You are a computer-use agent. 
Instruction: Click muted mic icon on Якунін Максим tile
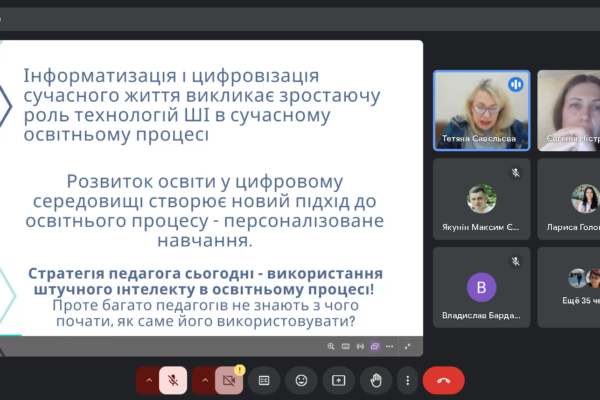pos(515,173)
